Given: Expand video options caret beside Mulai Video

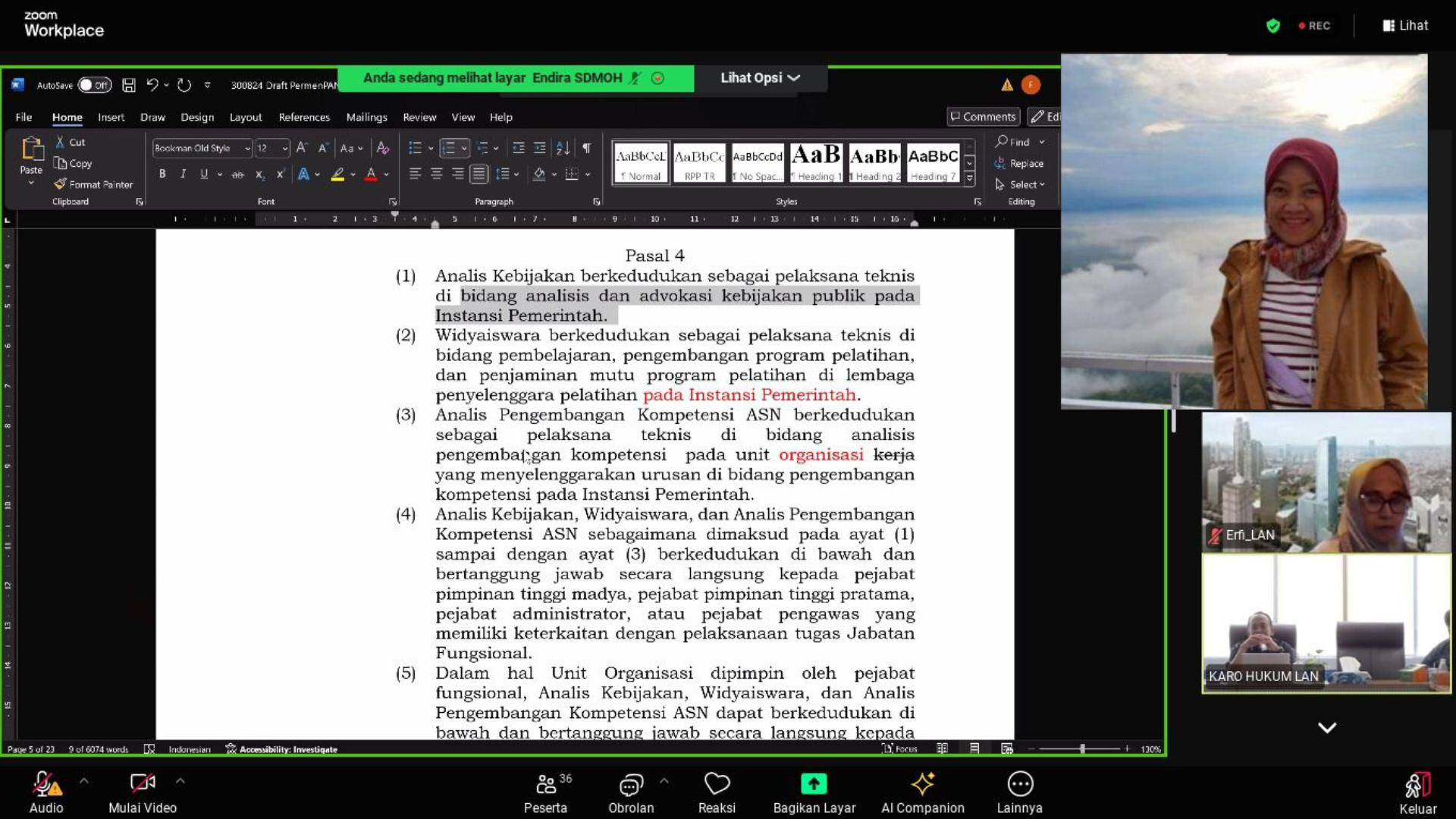Looking at the screenshot, I should (180, 780).
